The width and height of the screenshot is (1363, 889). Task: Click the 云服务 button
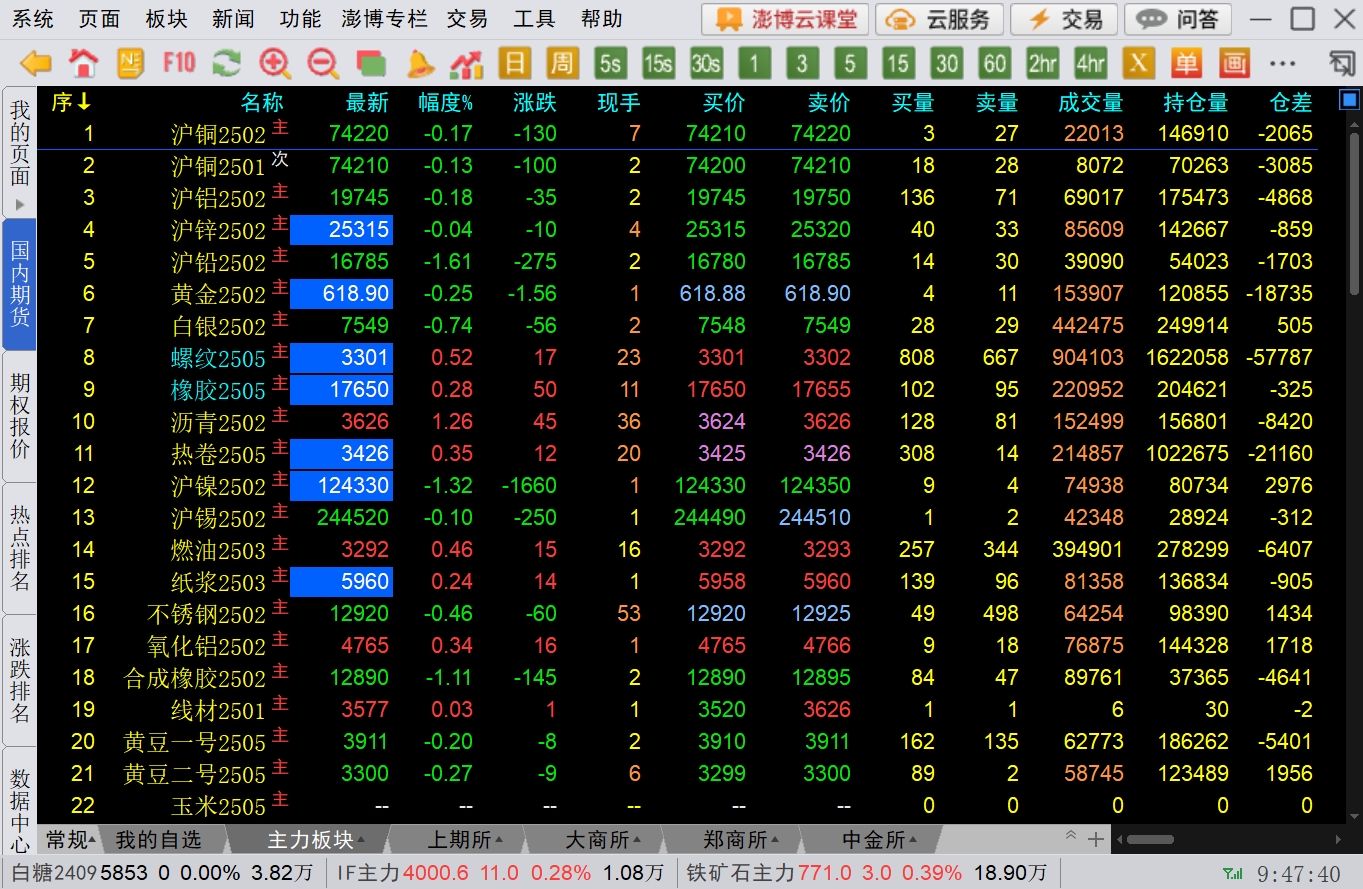tap(940, 19)
